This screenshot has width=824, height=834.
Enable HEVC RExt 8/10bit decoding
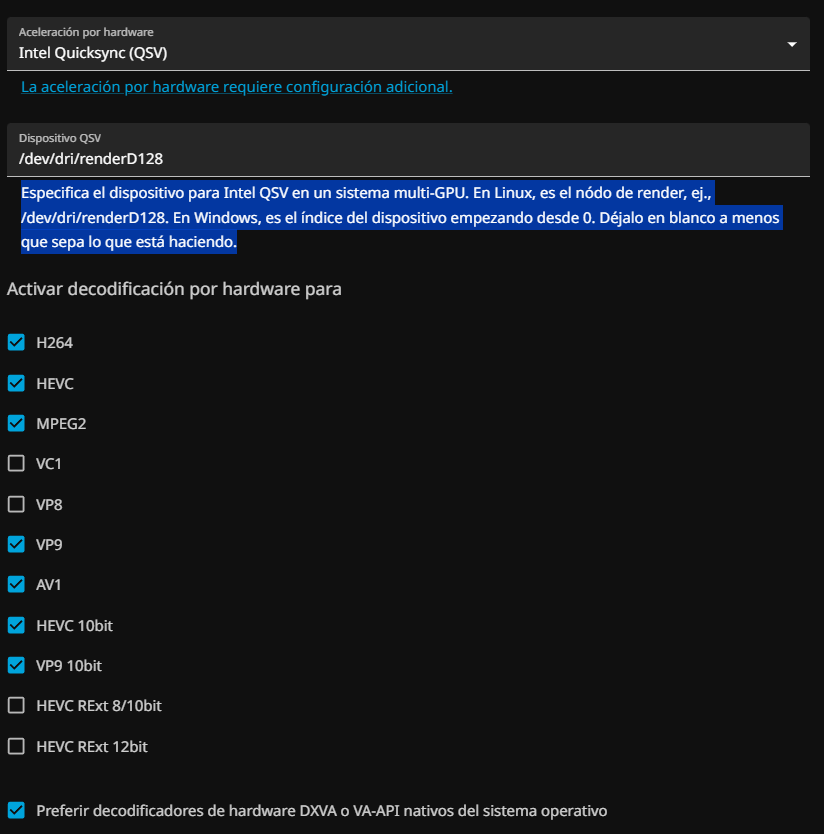coord(16,706)
